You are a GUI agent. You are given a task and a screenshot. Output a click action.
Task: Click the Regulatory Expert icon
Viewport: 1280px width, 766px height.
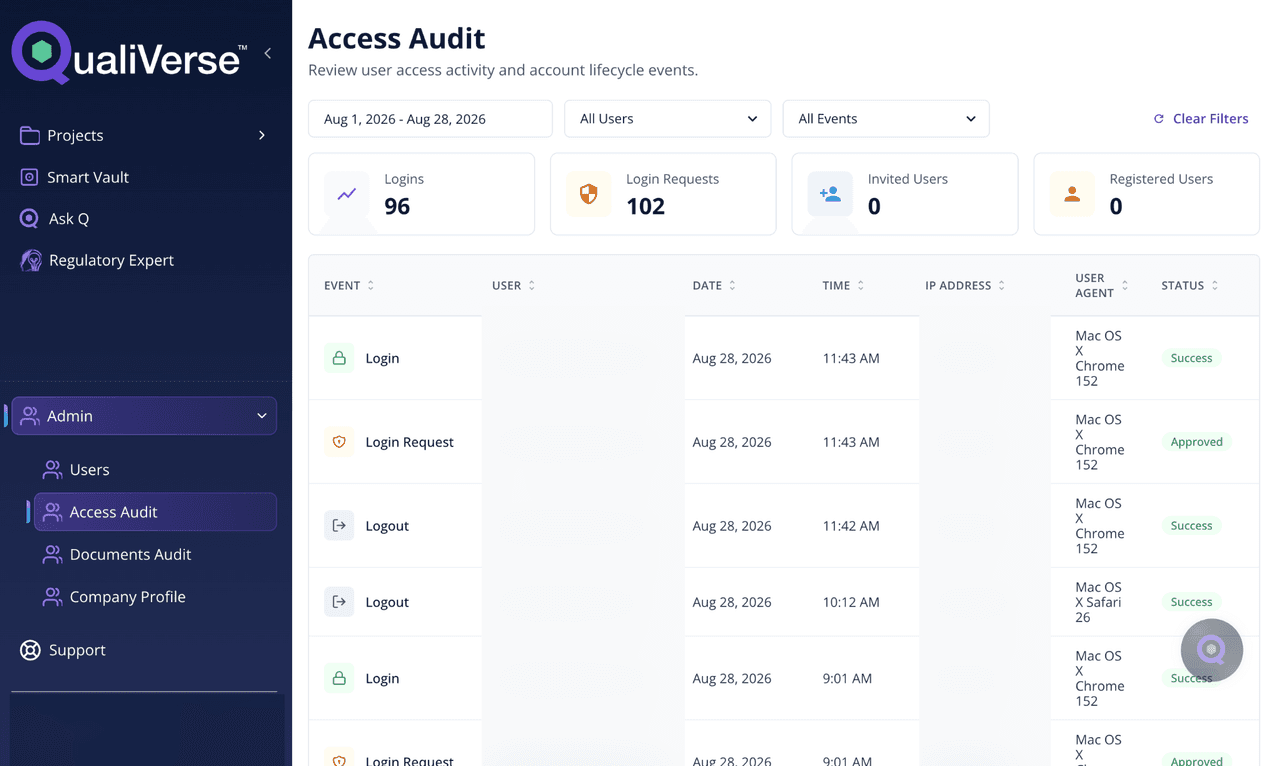31,260
